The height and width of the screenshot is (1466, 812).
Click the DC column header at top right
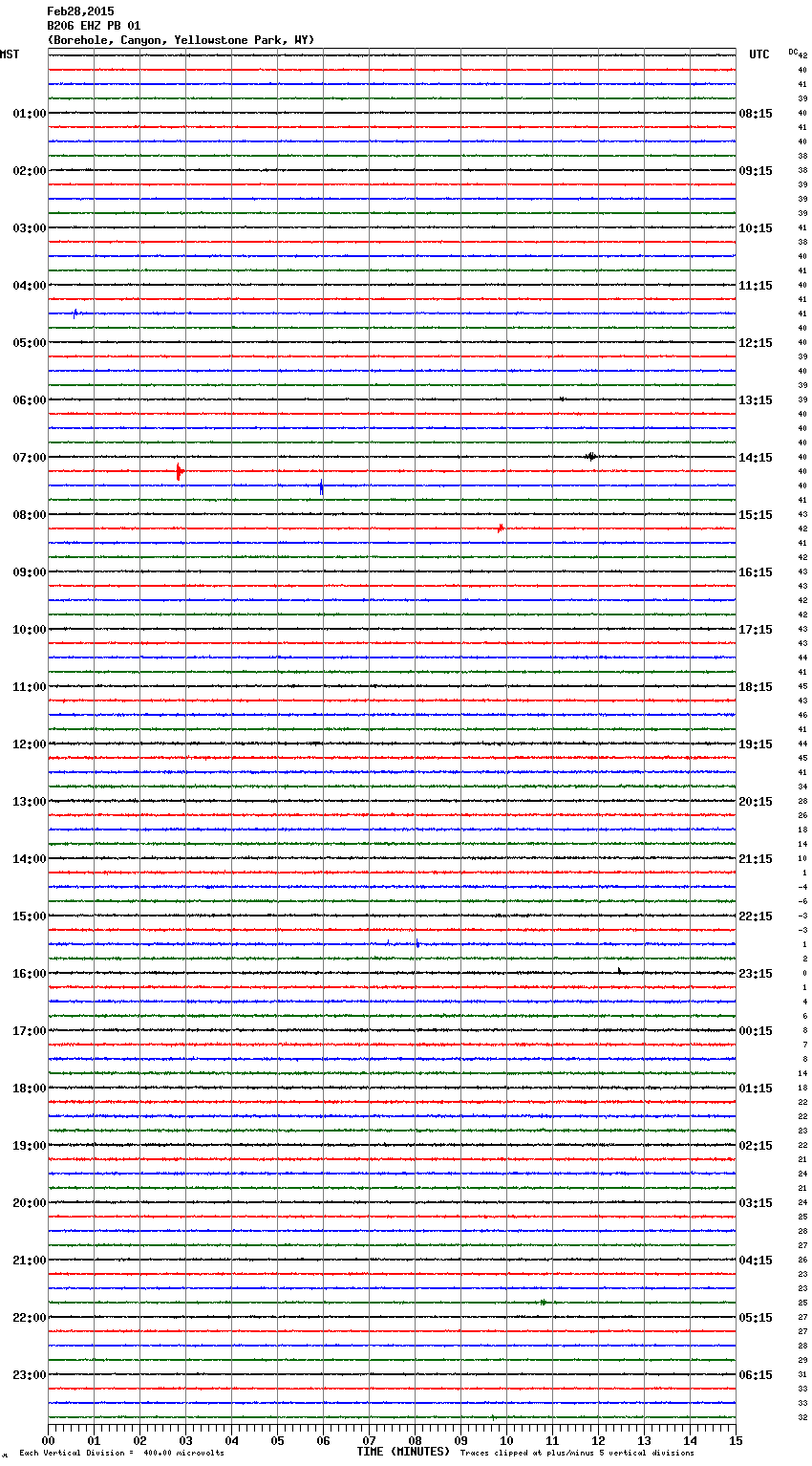pyautogui.click(x=793, y=52)
